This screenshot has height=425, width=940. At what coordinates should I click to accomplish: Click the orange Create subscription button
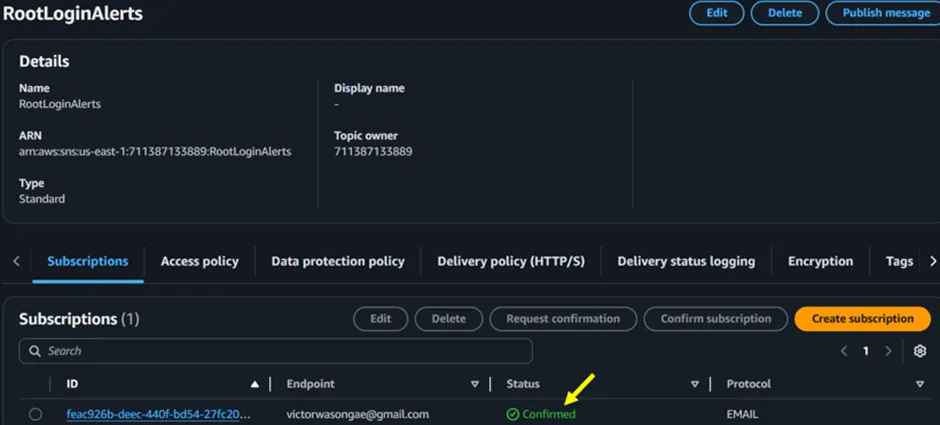pos(863,319)
